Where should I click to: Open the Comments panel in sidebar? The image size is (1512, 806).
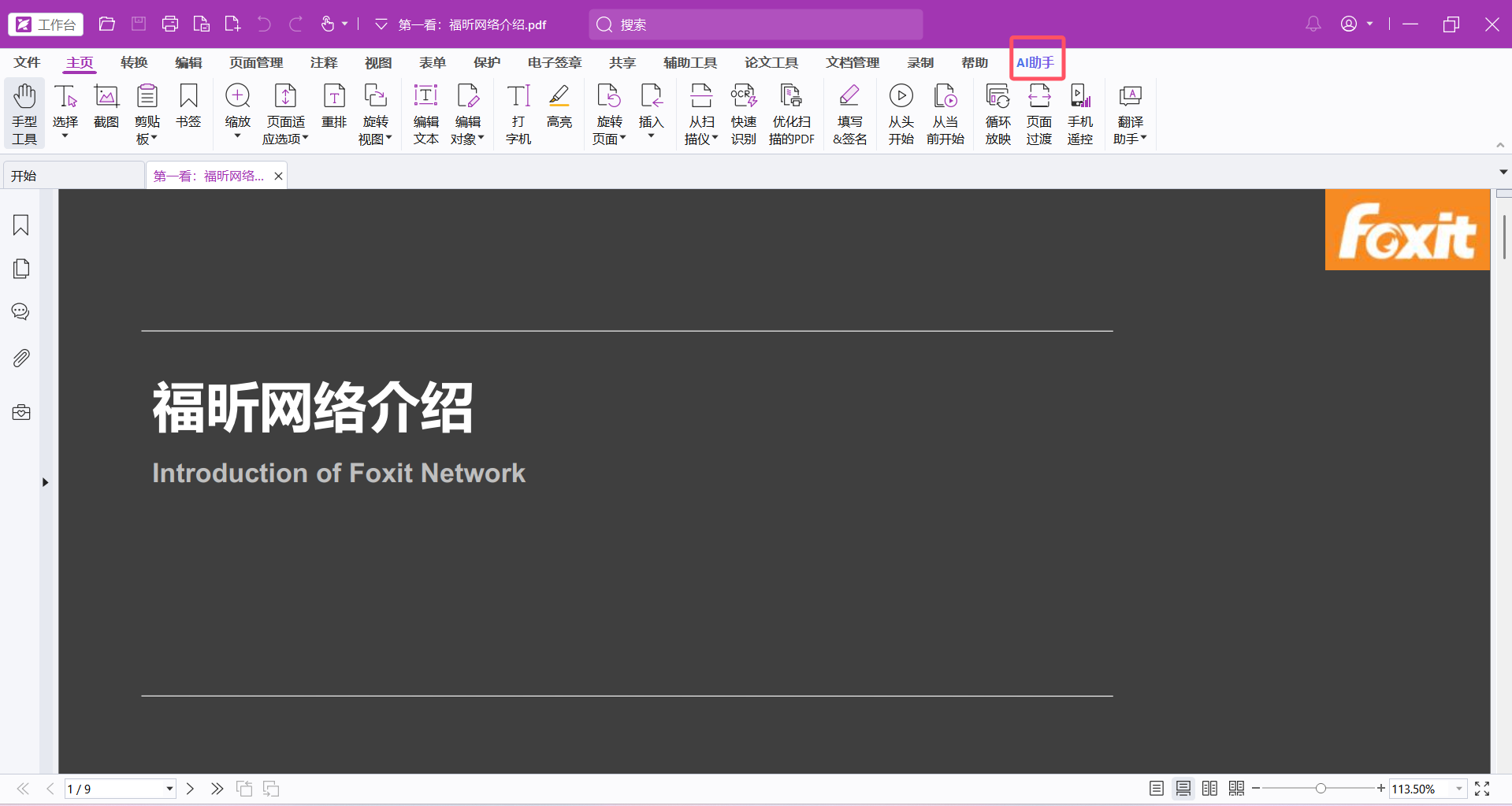(21, 312)
